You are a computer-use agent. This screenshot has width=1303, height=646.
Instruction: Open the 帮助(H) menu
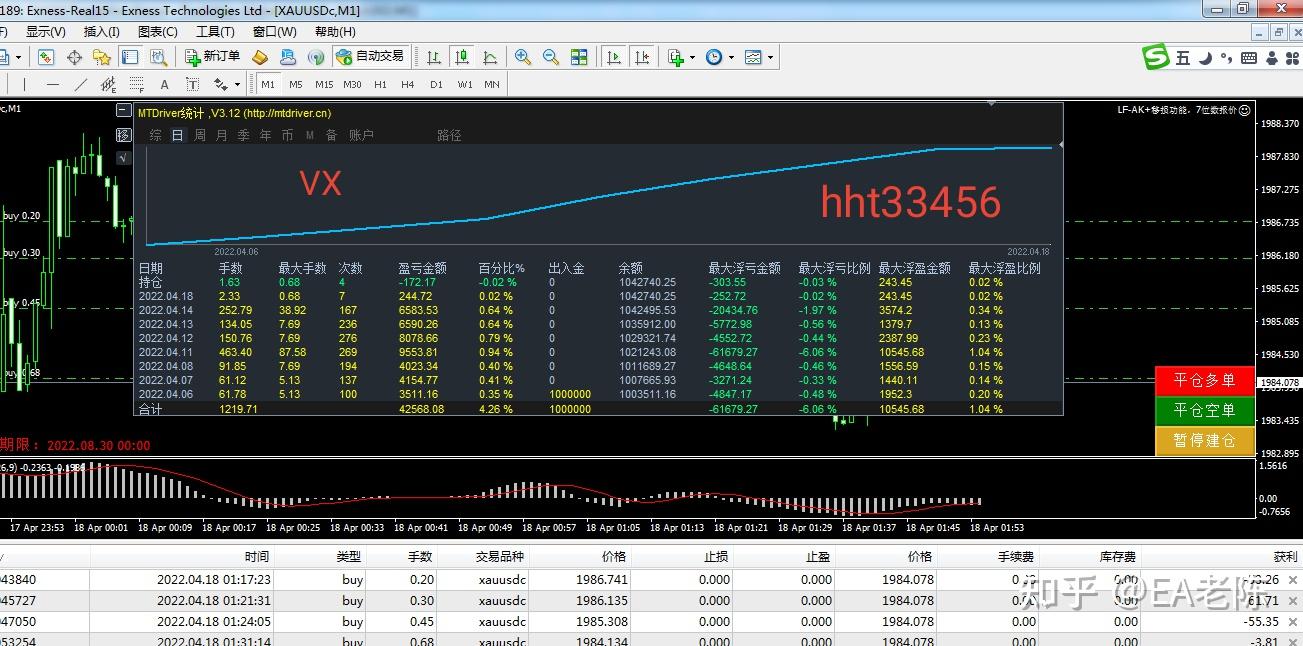(335, 31)
